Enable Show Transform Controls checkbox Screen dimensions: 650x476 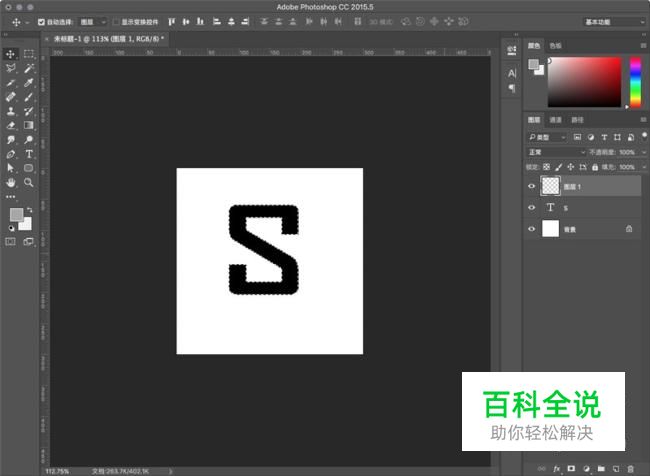click(116, 22)
